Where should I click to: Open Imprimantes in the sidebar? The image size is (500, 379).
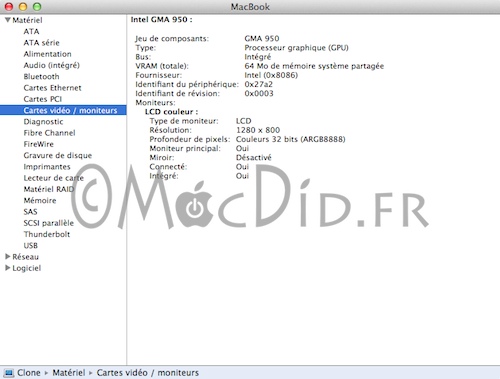click(47, 167)
